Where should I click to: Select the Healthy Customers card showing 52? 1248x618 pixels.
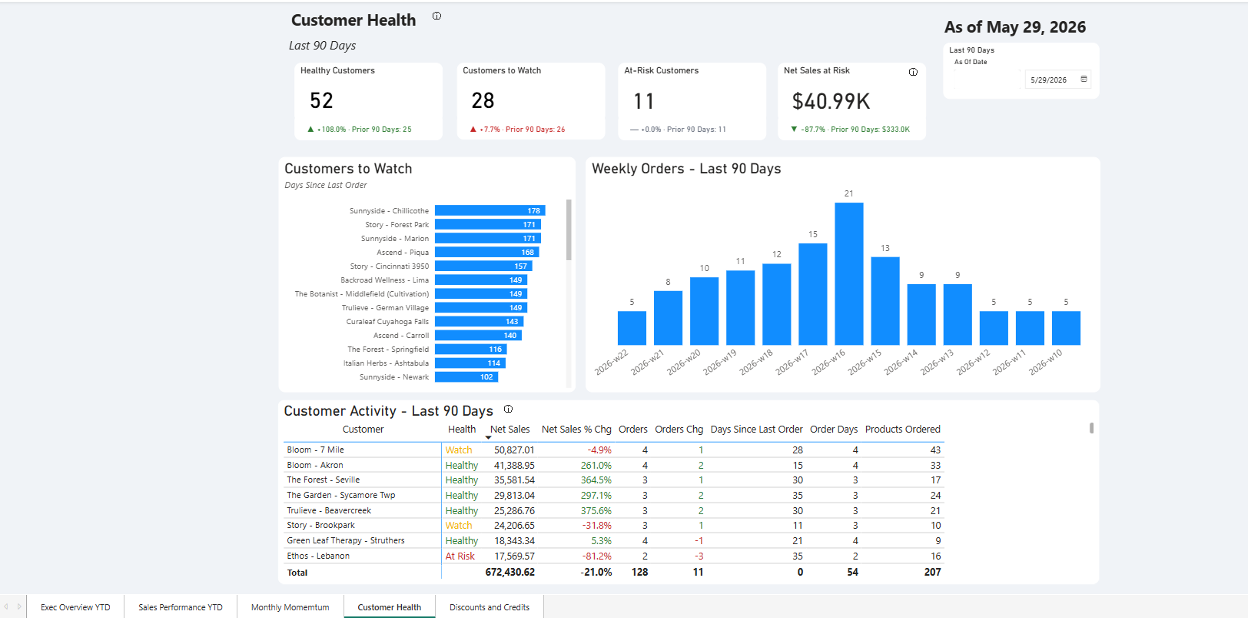369,101
